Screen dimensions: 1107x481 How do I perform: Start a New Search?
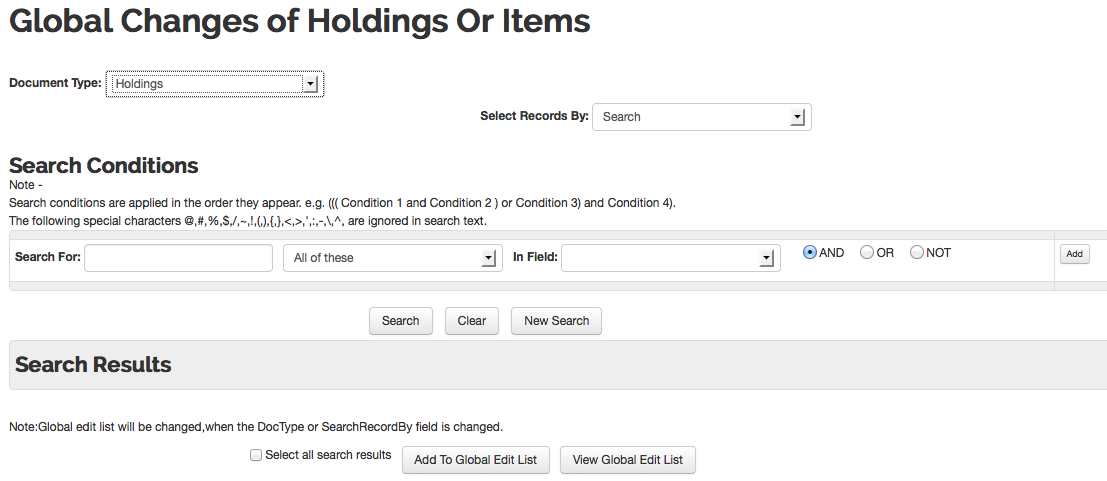[556, 321]
